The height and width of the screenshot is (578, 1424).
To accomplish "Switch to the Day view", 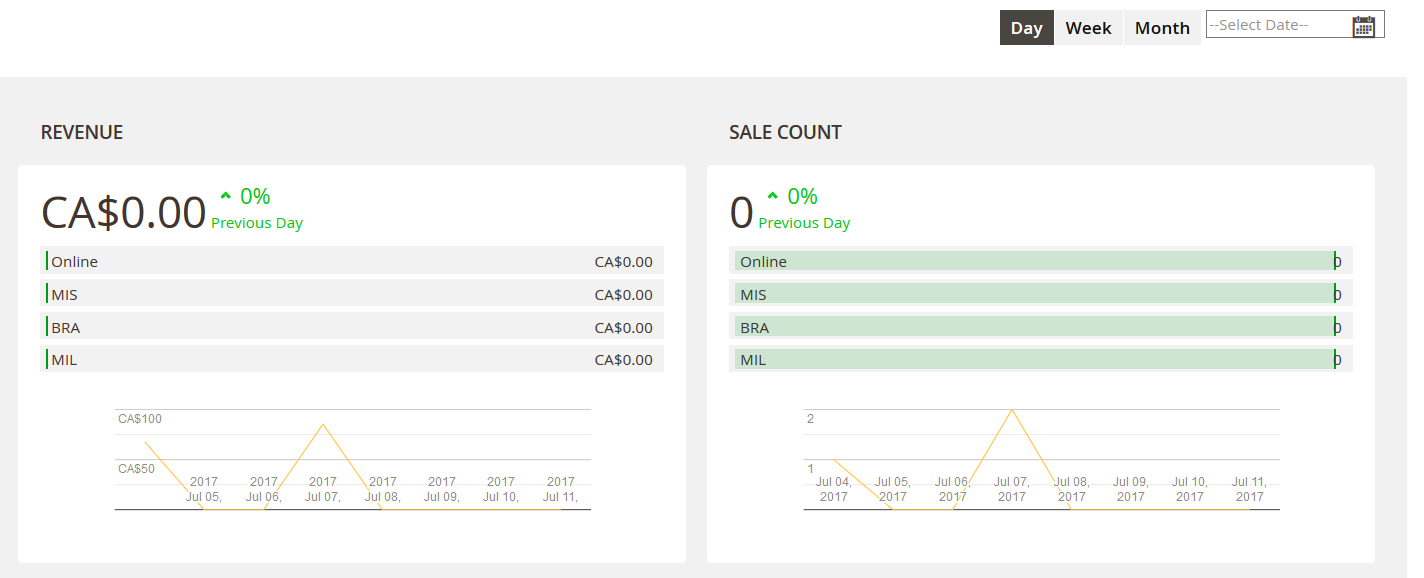I will (1026, 28).
